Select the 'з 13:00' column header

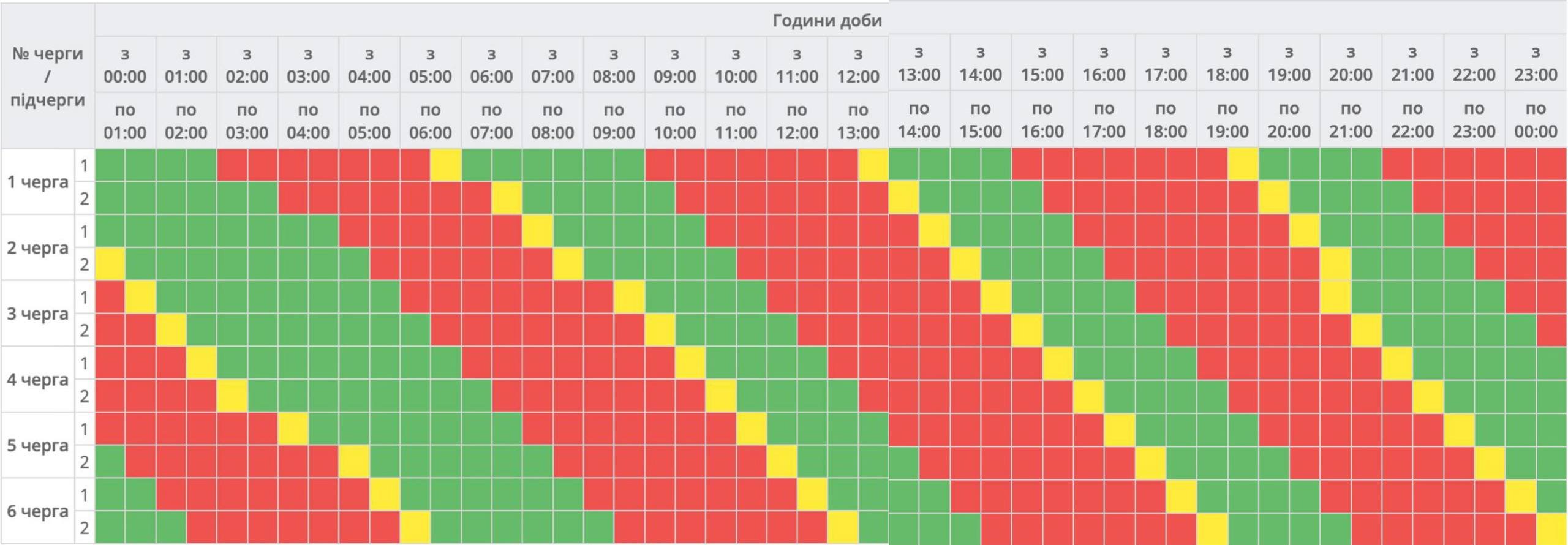click(x=919, y=64)
